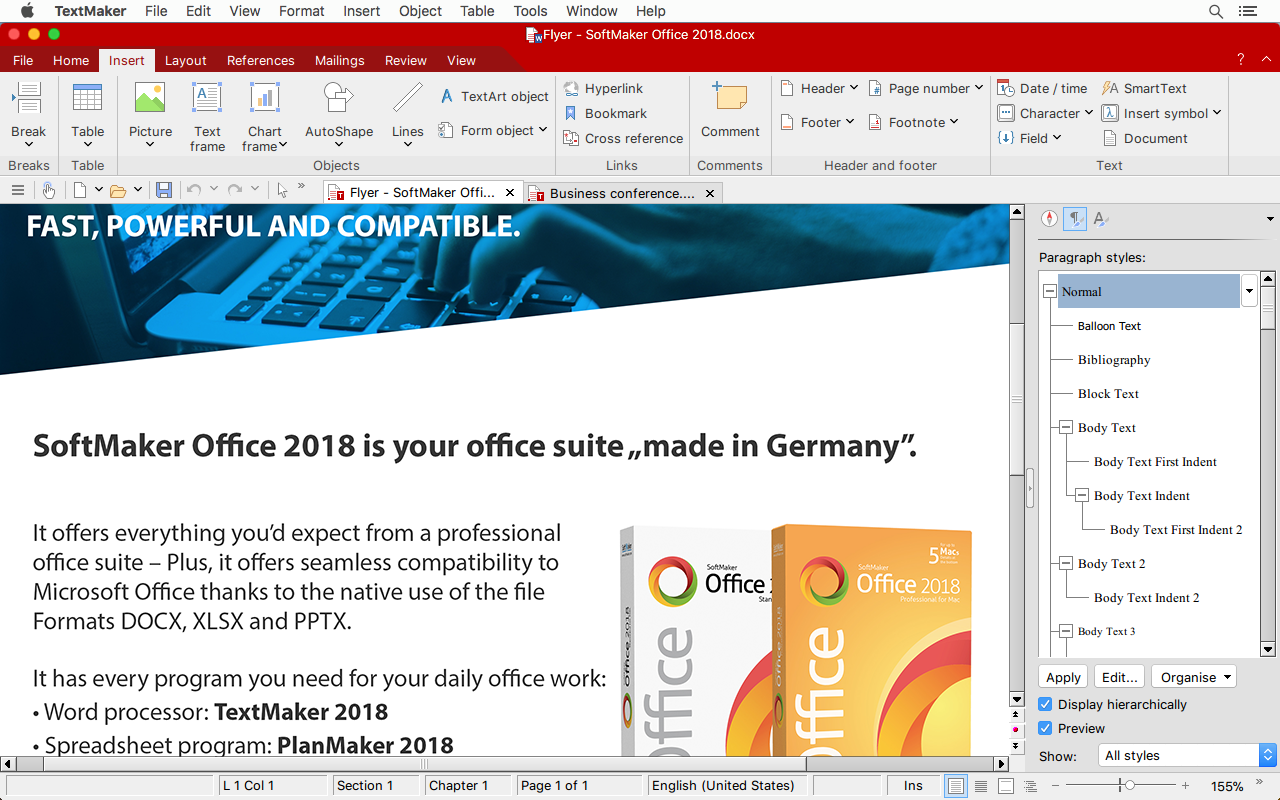Viewport: 1280px width, 800px height.
Task: Switch to continuous view in status bar
Action: [x=981, y=786]
